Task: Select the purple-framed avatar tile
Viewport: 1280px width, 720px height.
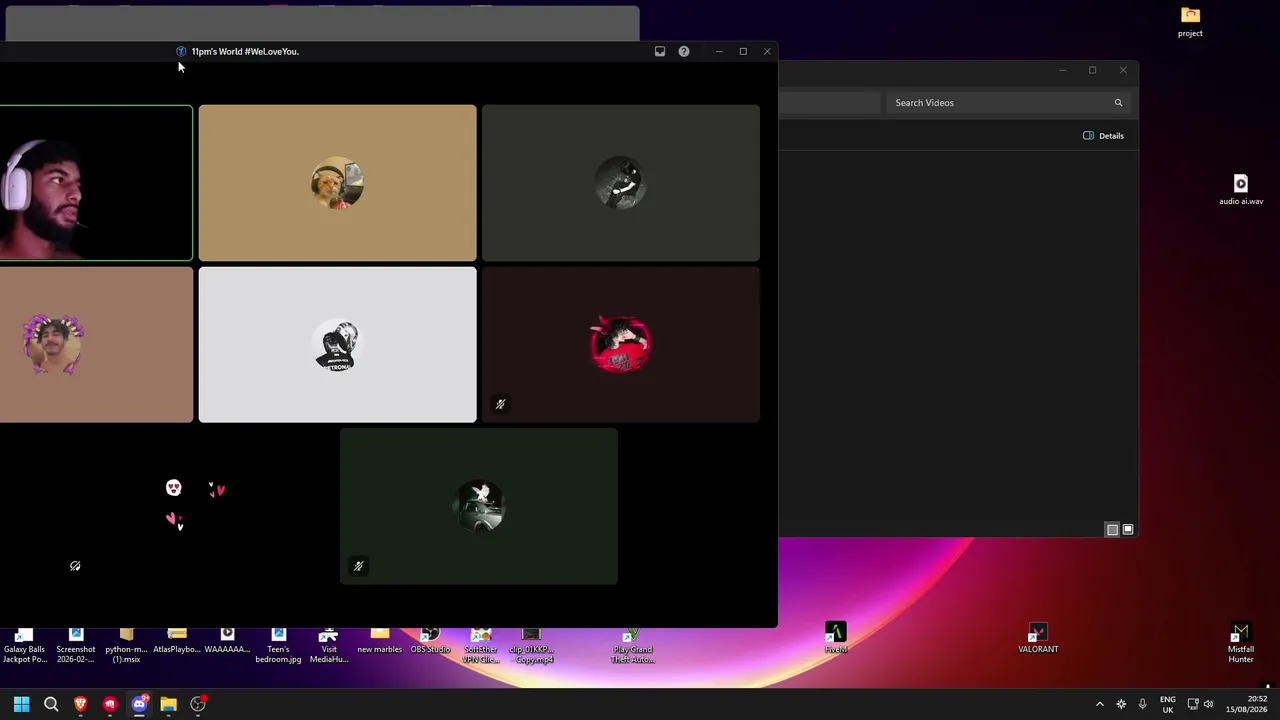Action: click(x=96, y=345)
